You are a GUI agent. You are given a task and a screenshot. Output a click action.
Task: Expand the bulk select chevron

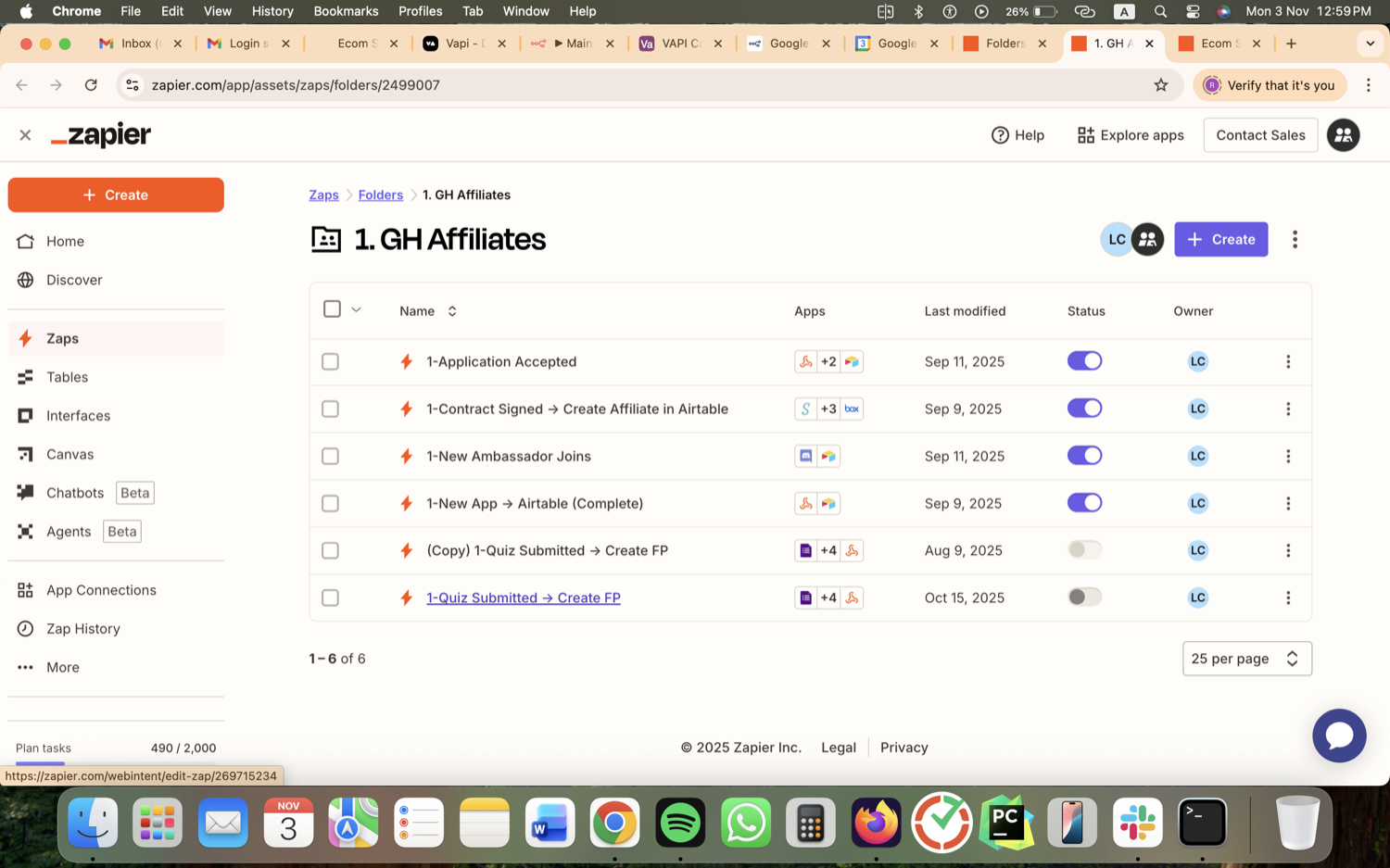point(356,309)
